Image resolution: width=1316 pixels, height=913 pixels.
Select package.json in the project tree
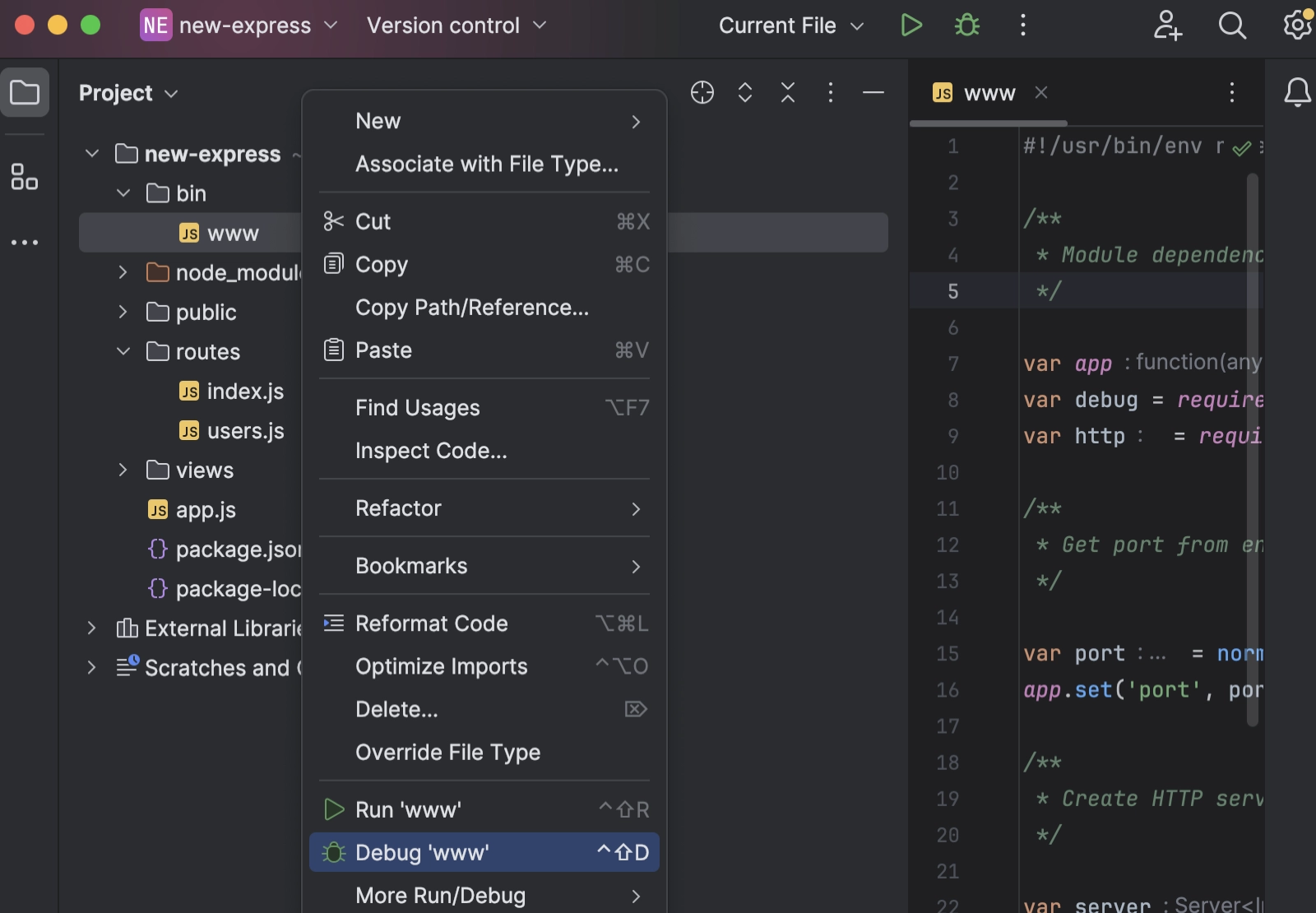coord(224,549)
